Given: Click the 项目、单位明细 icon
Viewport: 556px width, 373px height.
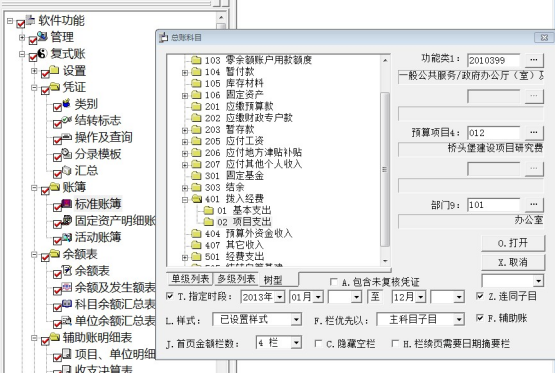Looking at the screenshot, I should pos(67,353).
